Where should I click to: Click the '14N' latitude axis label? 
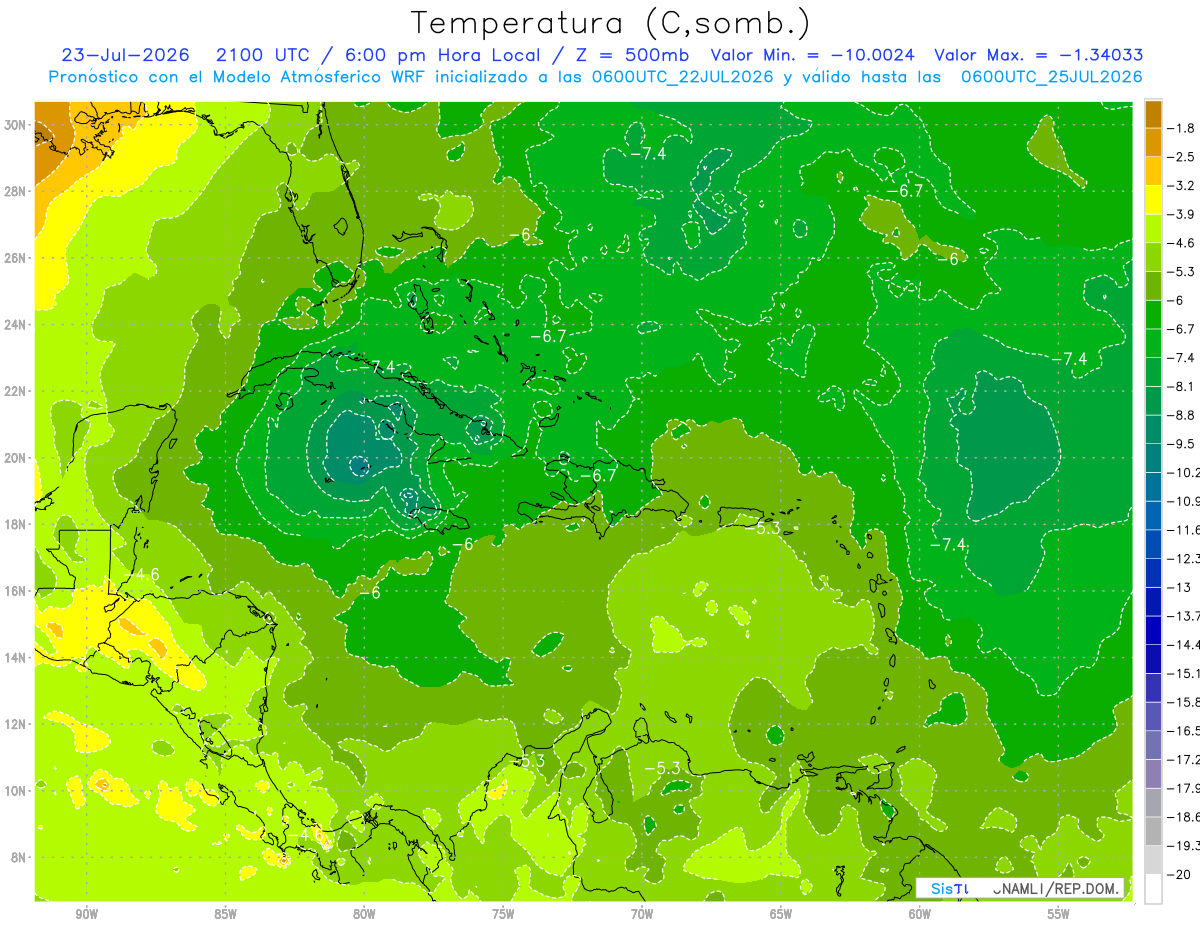coord(15,658)
